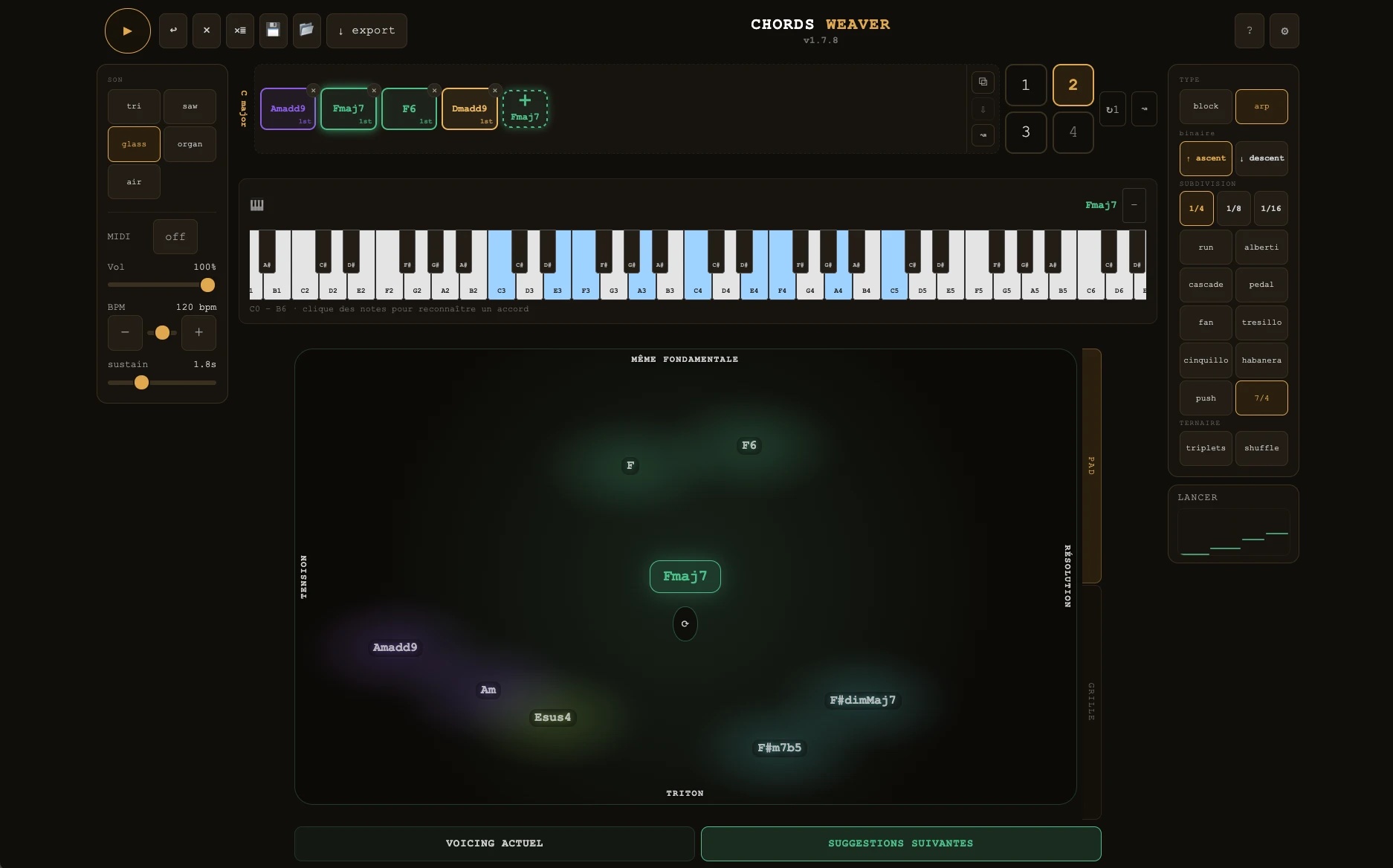The height and width of the screenshot is (868, 1393).
Task: Select the alberti pattern
Action: [x=1261, y=247]
